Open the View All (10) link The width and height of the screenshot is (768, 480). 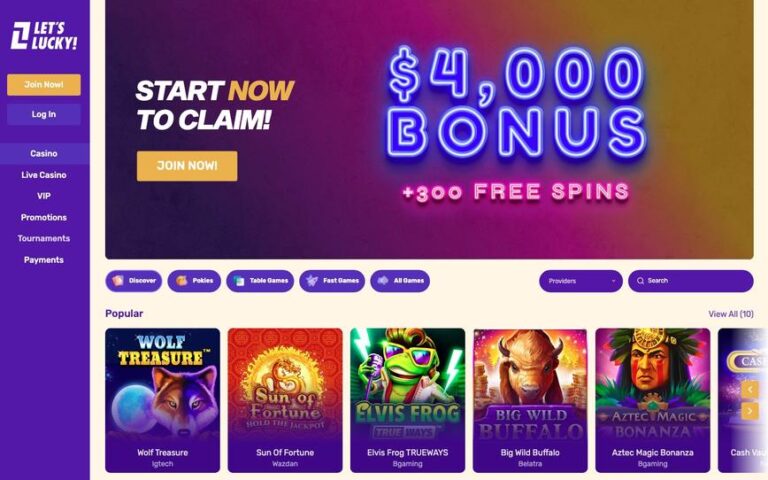731,314
